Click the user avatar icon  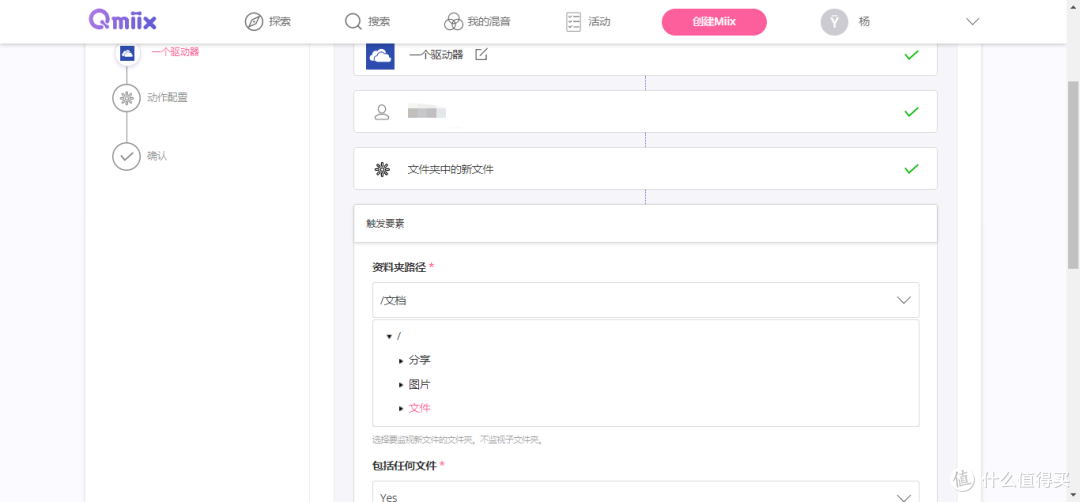(x=834, y=22)
